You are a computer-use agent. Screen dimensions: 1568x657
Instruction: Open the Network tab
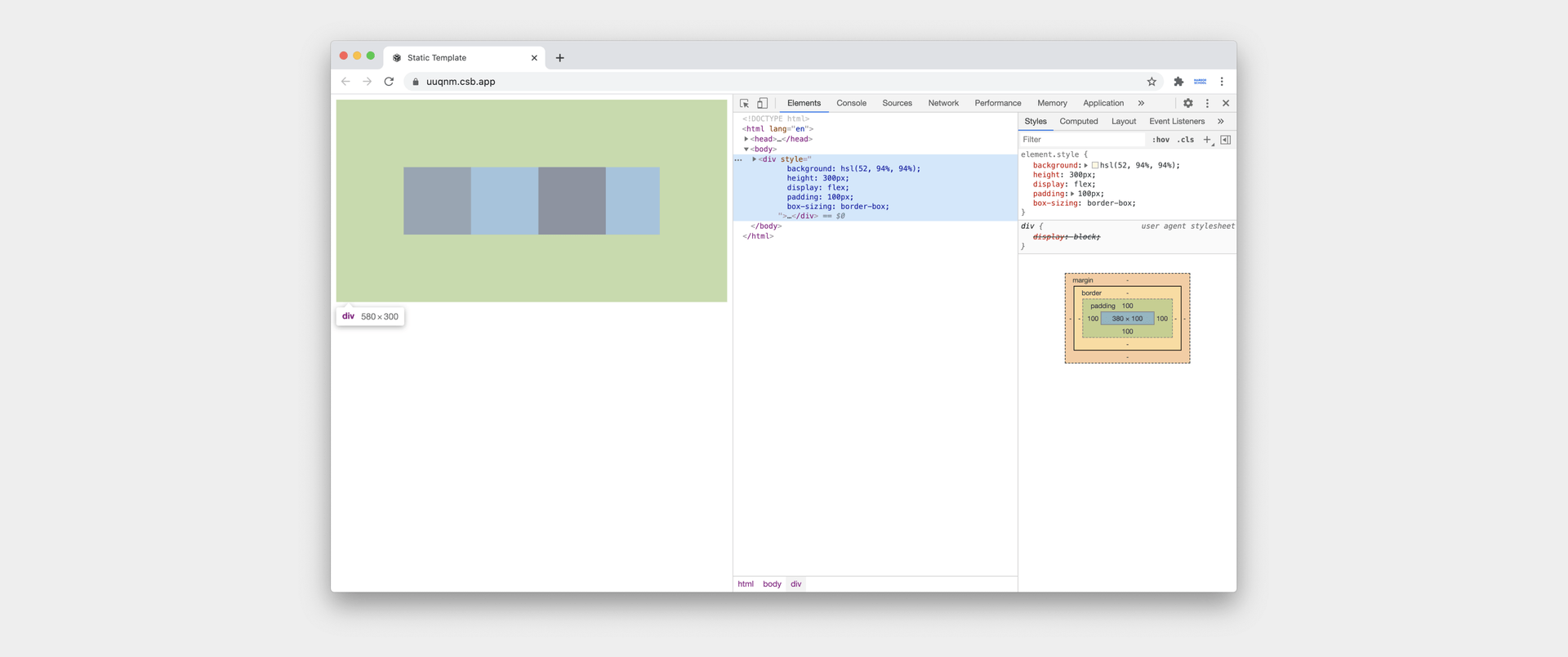point(943,103)
